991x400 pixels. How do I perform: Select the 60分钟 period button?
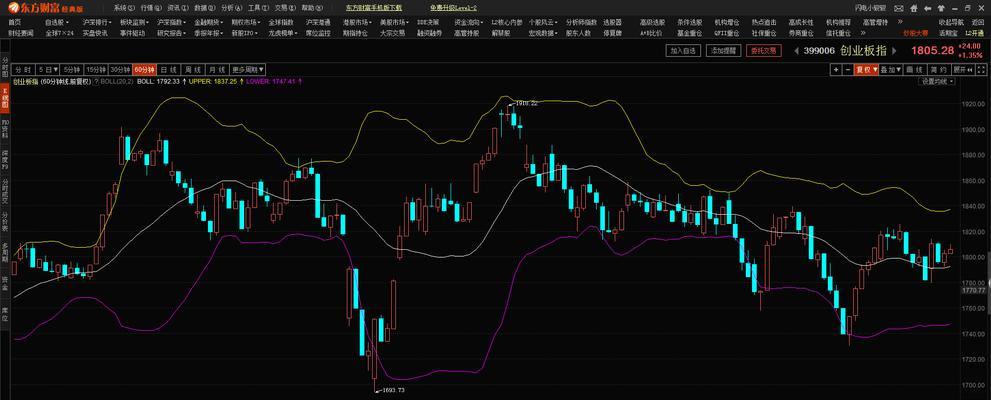[x=144, y=70]
